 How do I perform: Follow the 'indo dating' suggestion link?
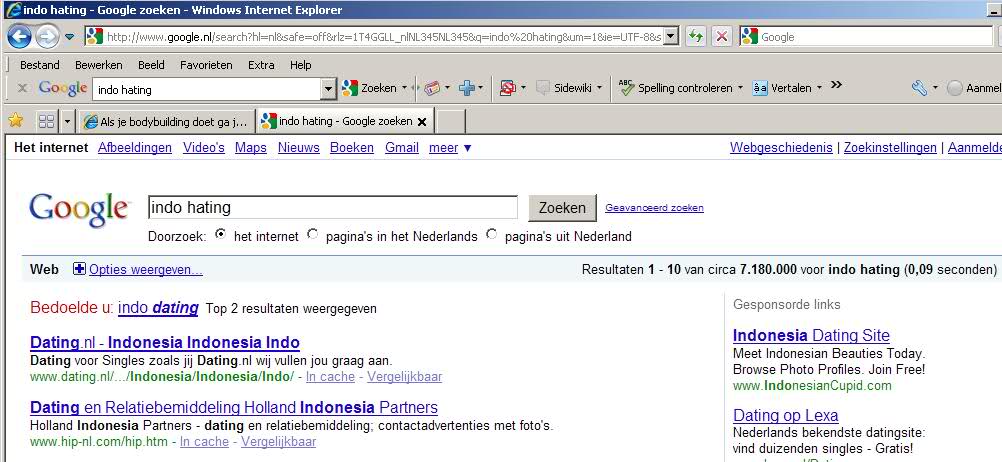tap(158, 308)
